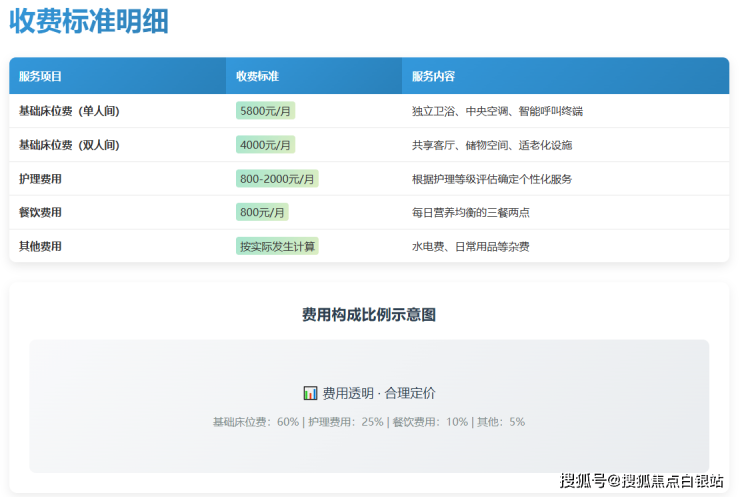Click the 水电费、日常用品等杂费 description
The height and width of the screenshot is (497, 740).
(470, 246)
